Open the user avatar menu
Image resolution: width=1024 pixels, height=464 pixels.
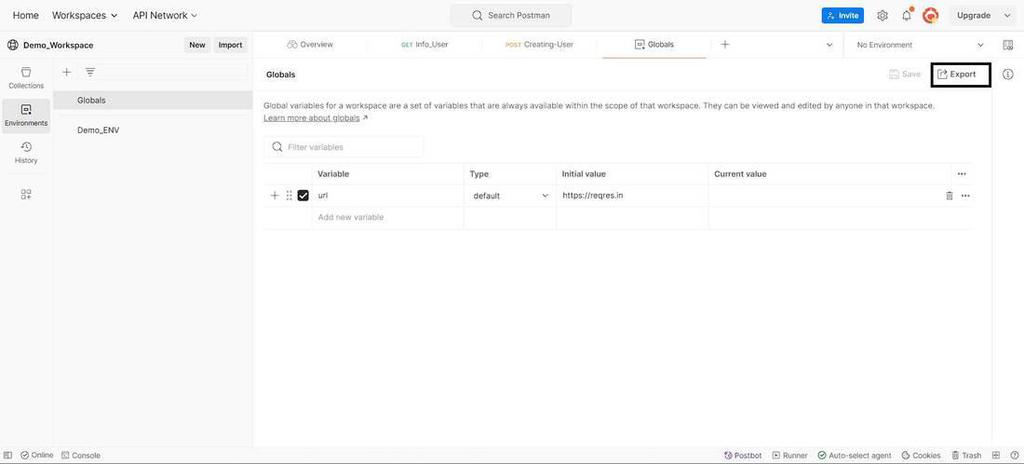[930, 16]
